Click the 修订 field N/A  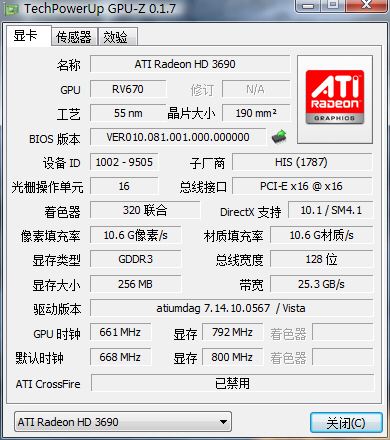pos(256,89)
